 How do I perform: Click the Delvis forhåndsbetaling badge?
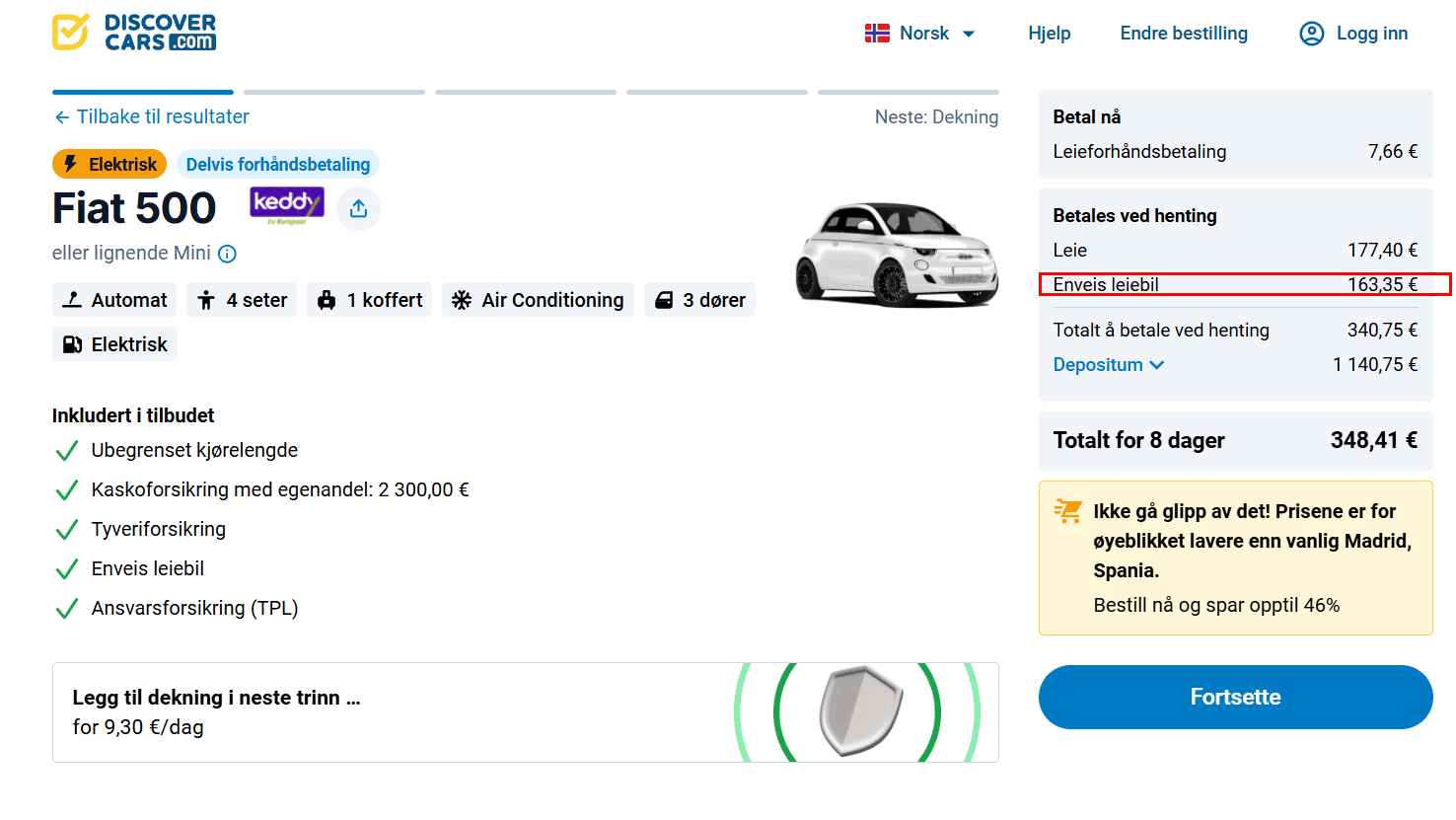point(278,164)
